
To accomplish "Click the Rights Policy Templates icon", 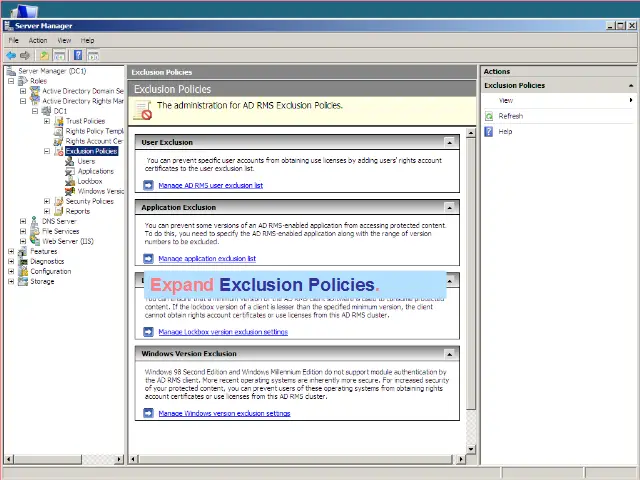I will (x=59, y=131).
